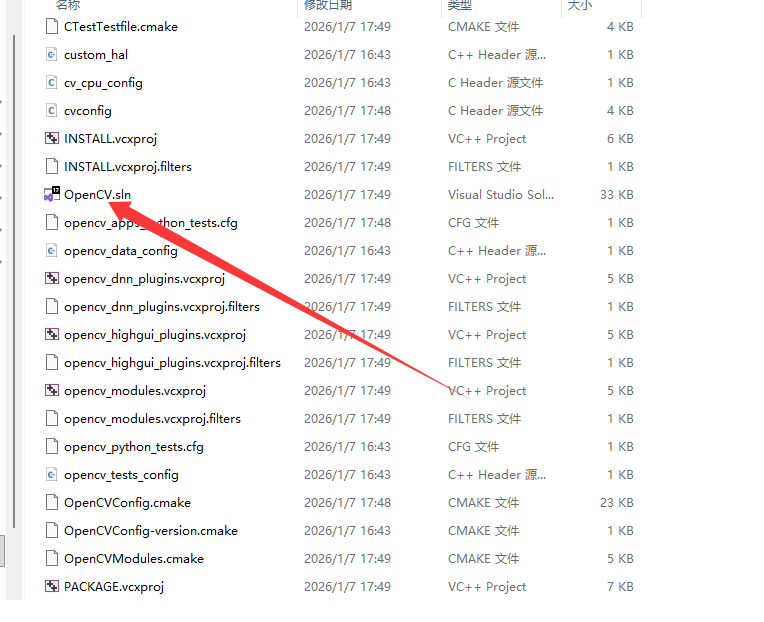This screenshot has width=764, height=622.
Task: Click the opencv_modules.vcxproj project icon
Action: 52,391
